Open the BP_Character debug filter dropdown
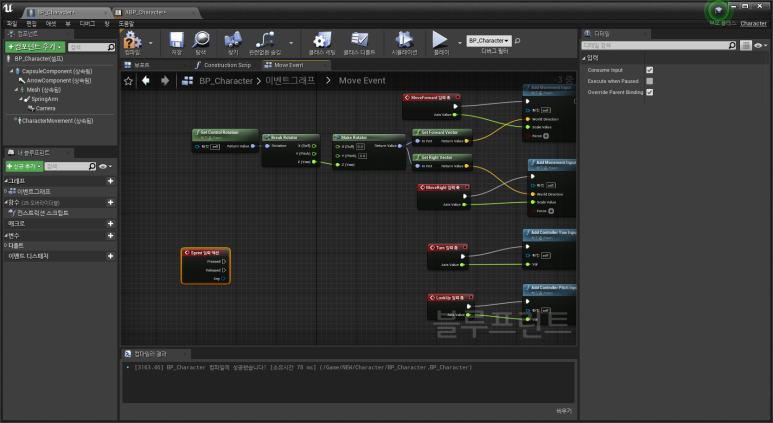 [489, 41]
